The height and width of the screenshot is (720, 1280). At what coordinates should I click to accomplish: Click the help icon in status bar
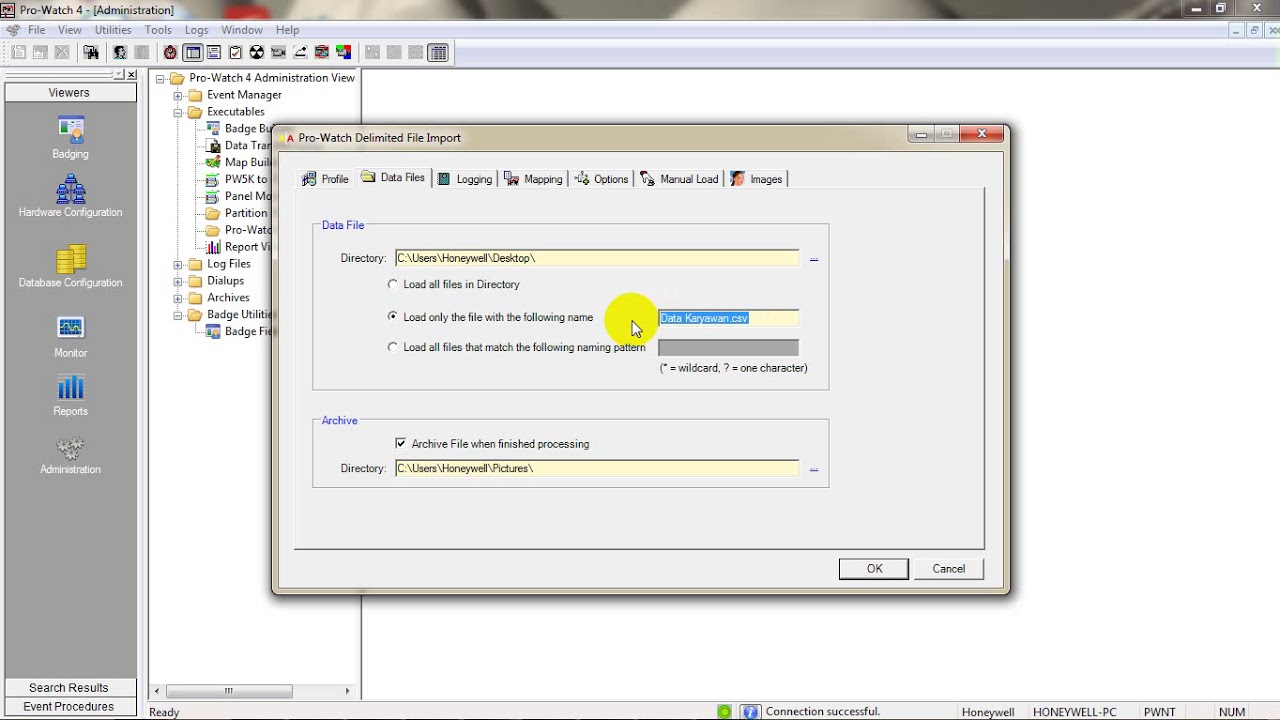pos(750,712)
